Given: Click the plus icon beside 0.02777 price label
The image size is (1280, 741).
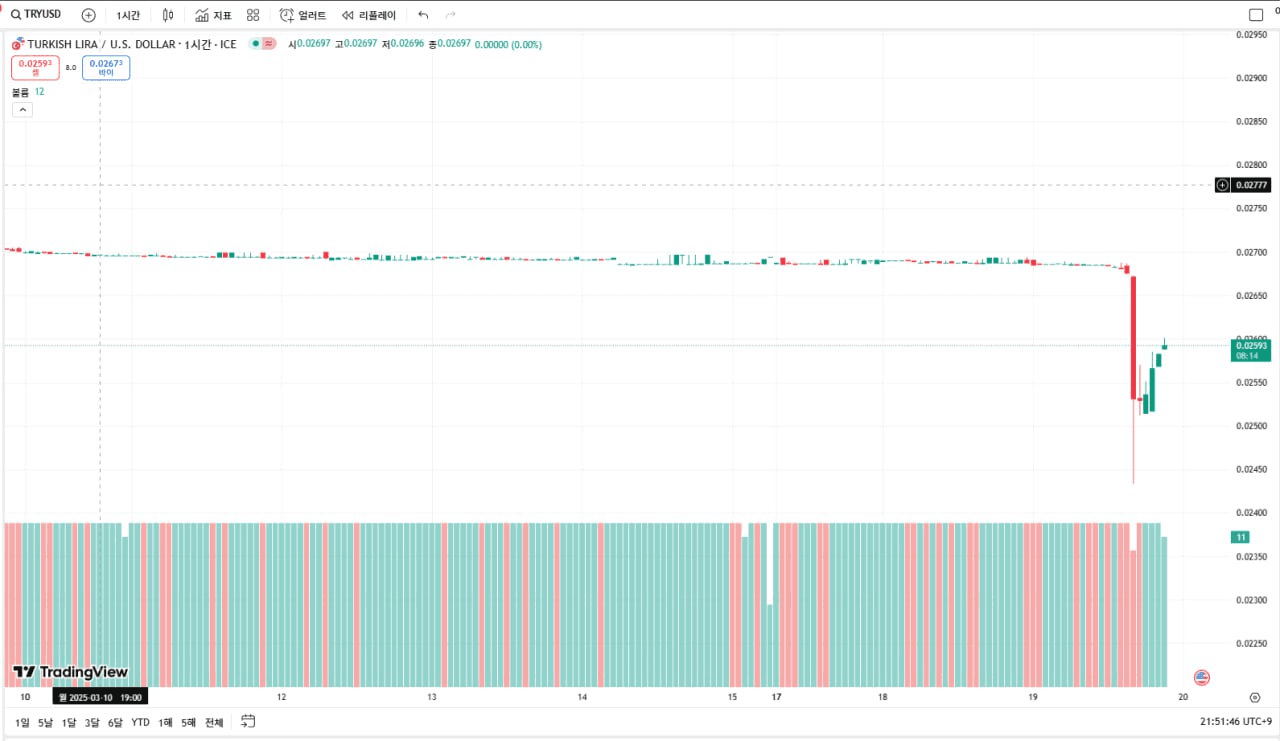Looking at the screenshot, I should pyautogui.click(x=1222, y=185).
